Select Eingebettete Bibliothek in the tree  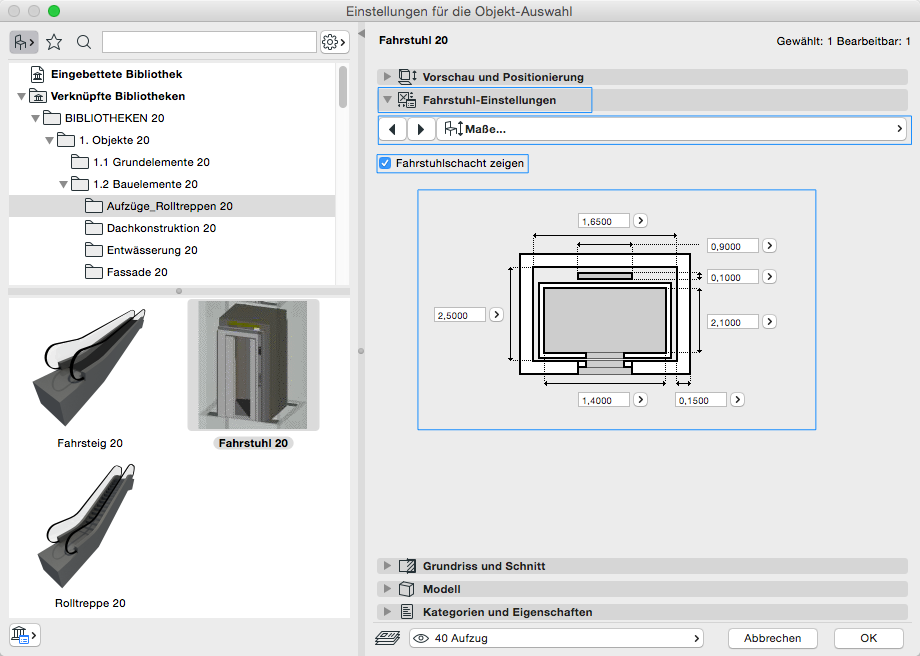(116, 74)
